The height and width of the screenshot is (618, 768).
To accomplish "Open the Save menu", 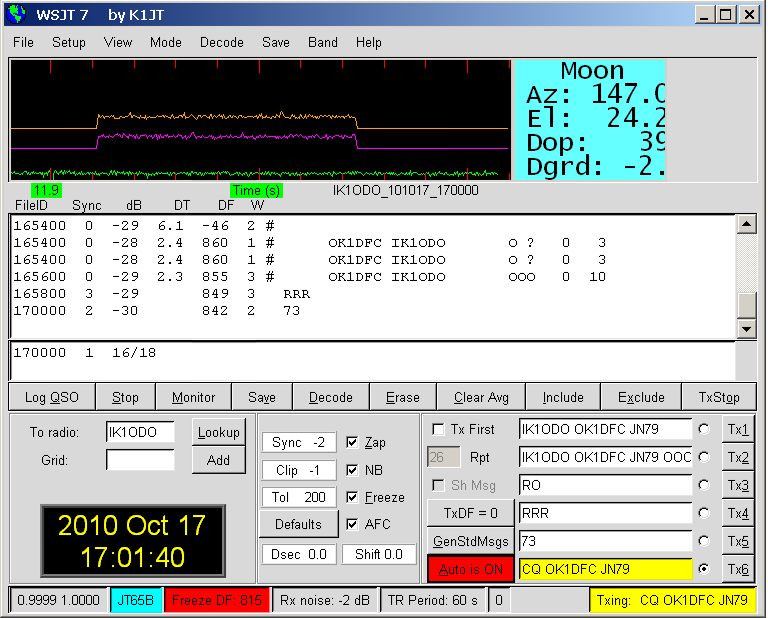I will [276, 43].
